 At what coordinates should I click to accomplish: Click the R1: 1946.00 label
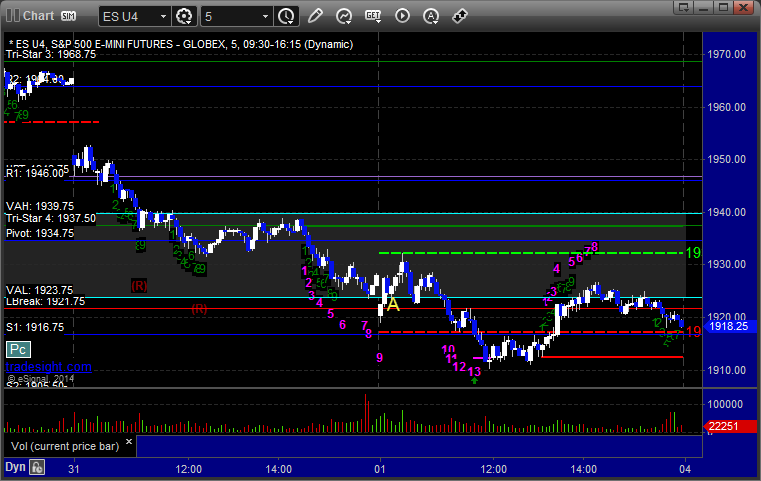(35, 173)
